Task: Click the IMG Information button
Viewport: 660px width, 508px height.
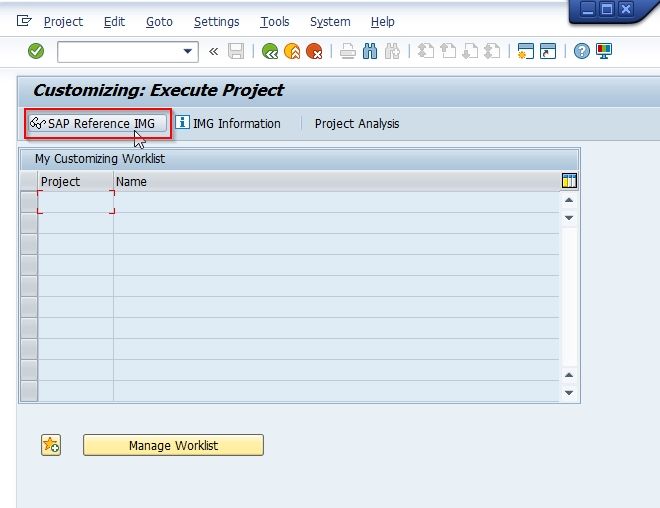Action: pos(228,123)
